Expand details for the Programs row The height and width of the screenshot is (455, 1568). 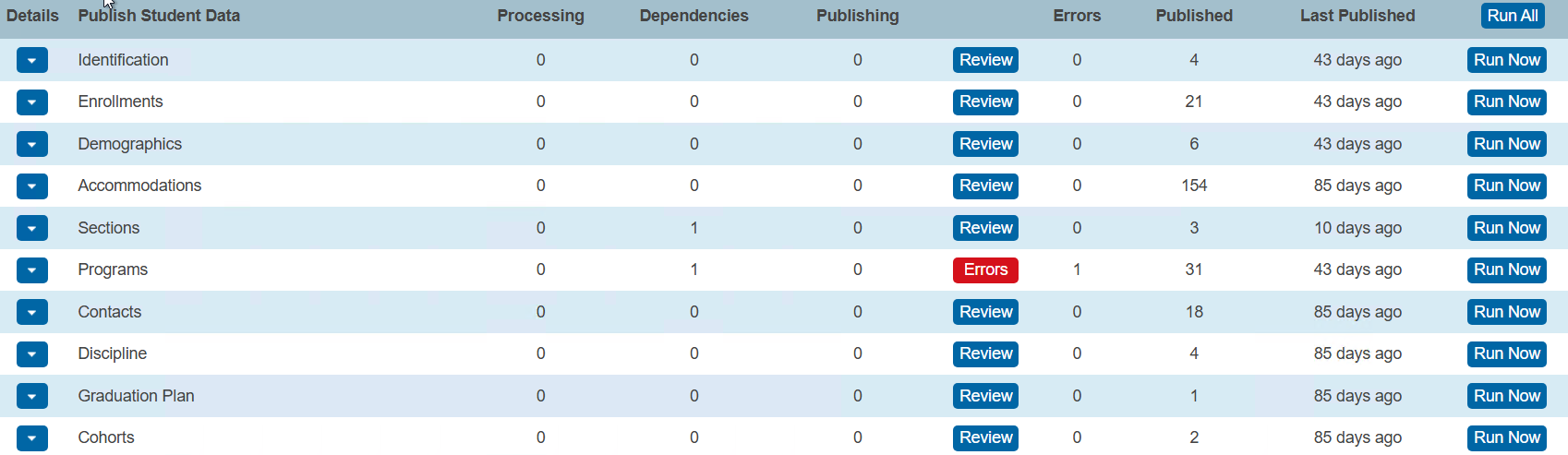click(x=31, y=269)
